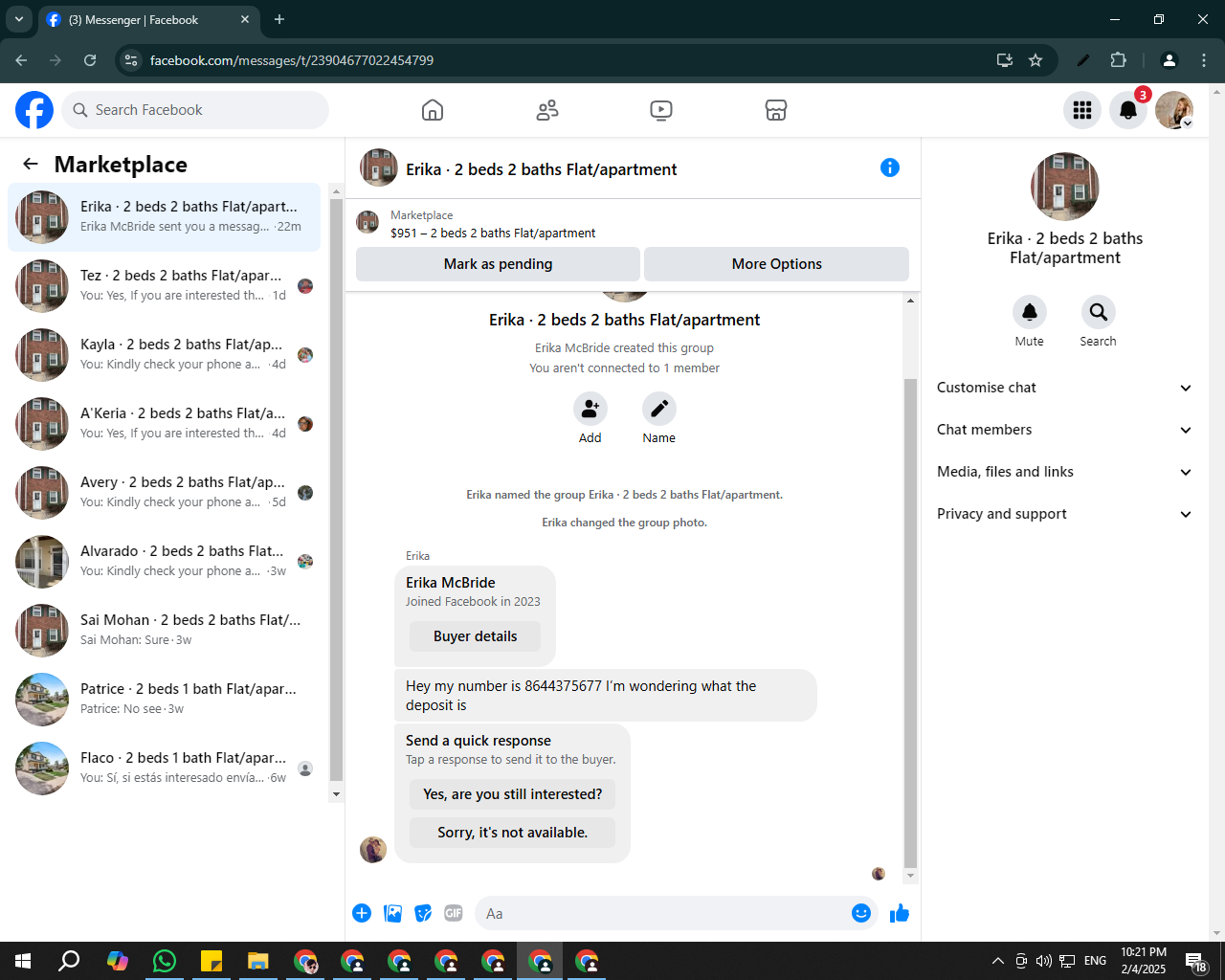Image resolution: width=1225 pixels, height=980 pixels.
Task: Show hidden system tray icons
Action: coord(997,961)
